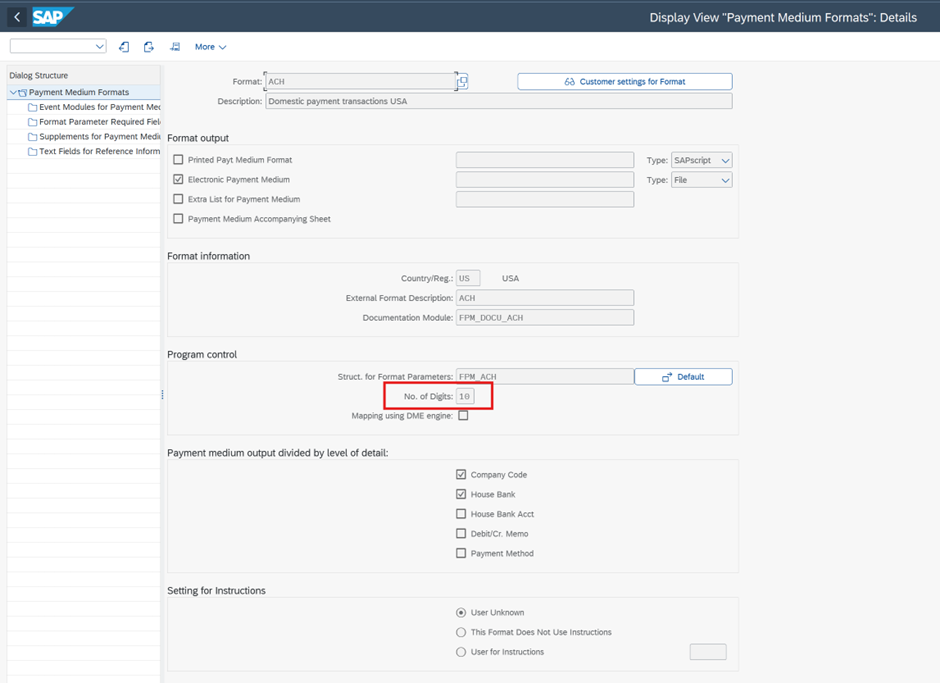Toggle Extra List for Payment Medium checkbox

click(178, 199)
